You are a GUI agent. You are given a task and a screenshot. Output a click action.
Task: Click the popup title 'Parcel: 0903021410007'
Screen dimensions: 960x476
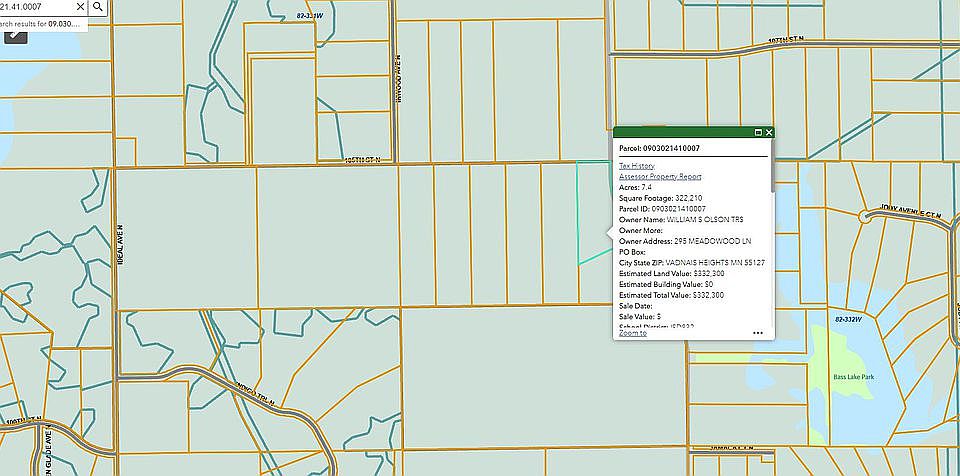[659, 148]
